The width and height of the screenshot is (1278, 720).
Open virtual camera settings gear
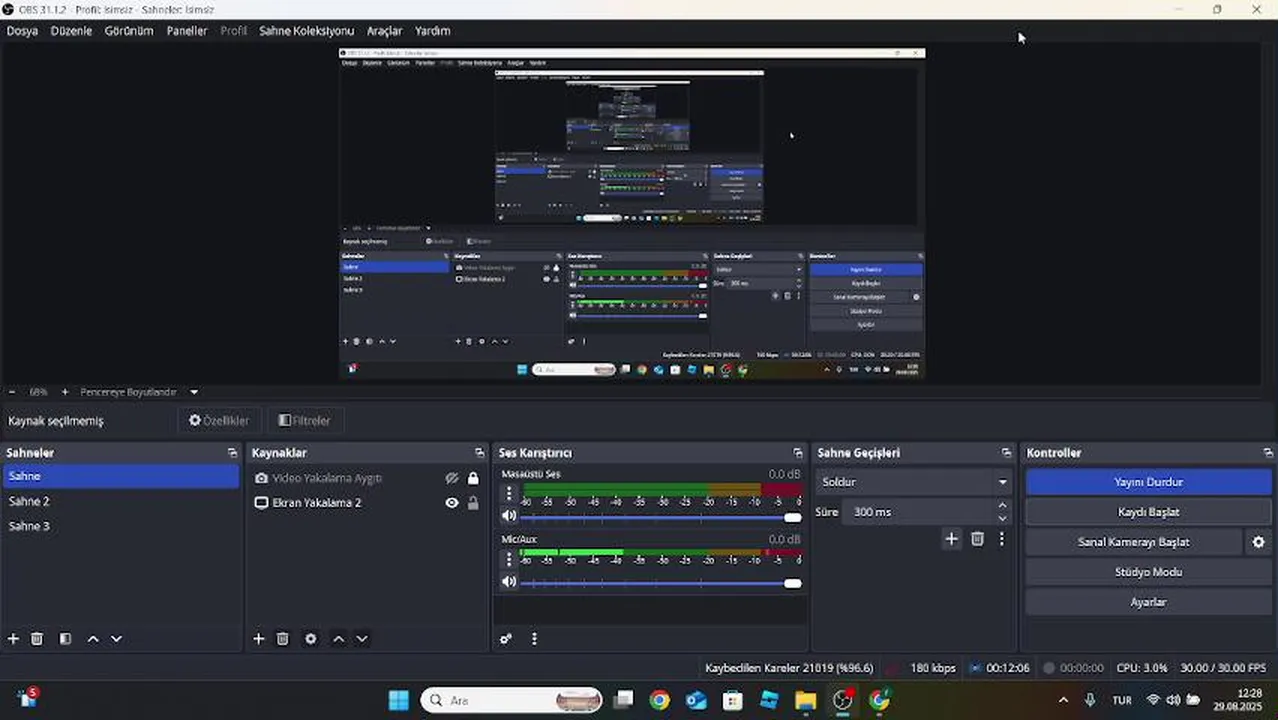click(x=1258, y=542)
